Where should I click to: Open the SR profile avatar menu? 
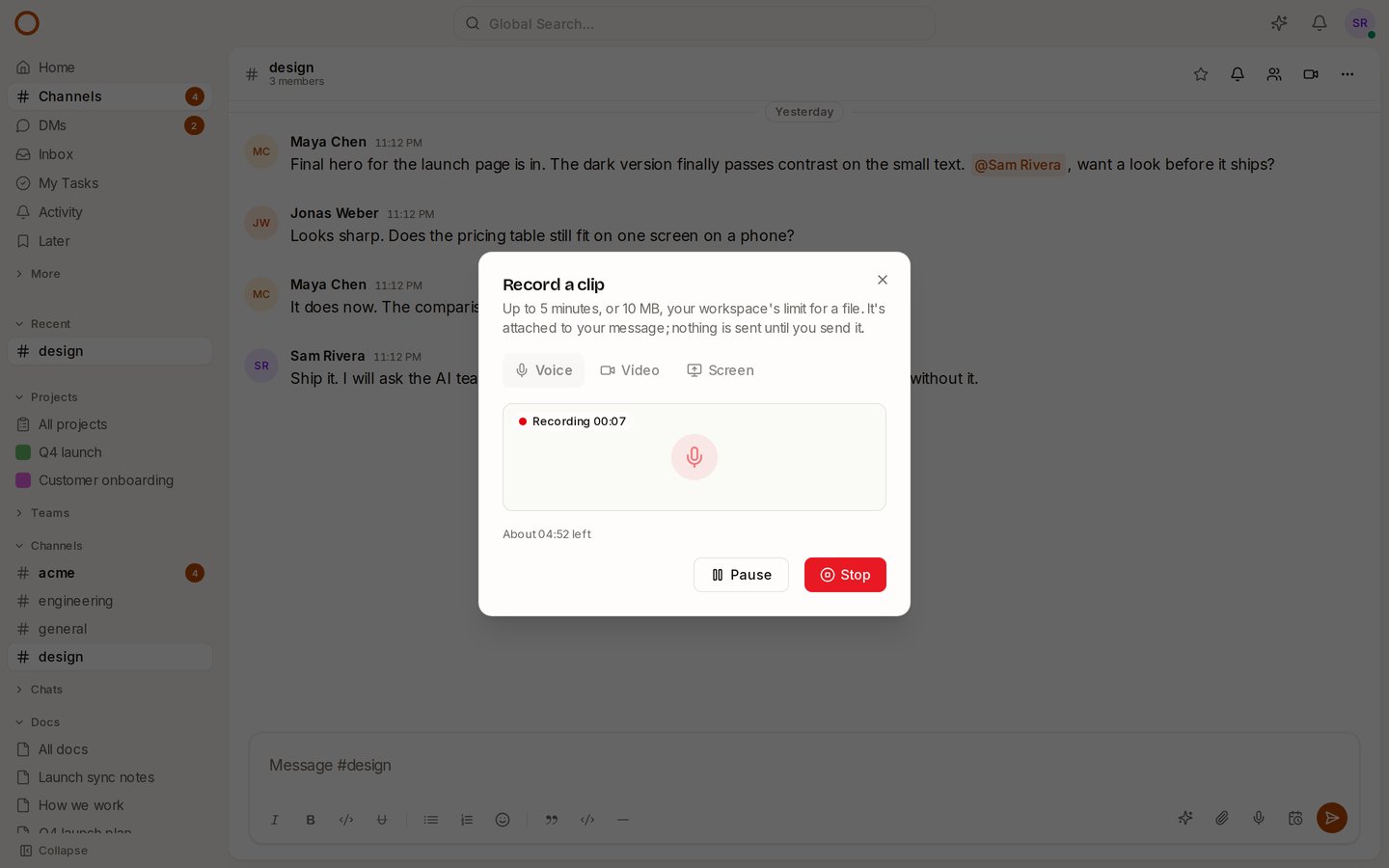tap(1360, 23)
